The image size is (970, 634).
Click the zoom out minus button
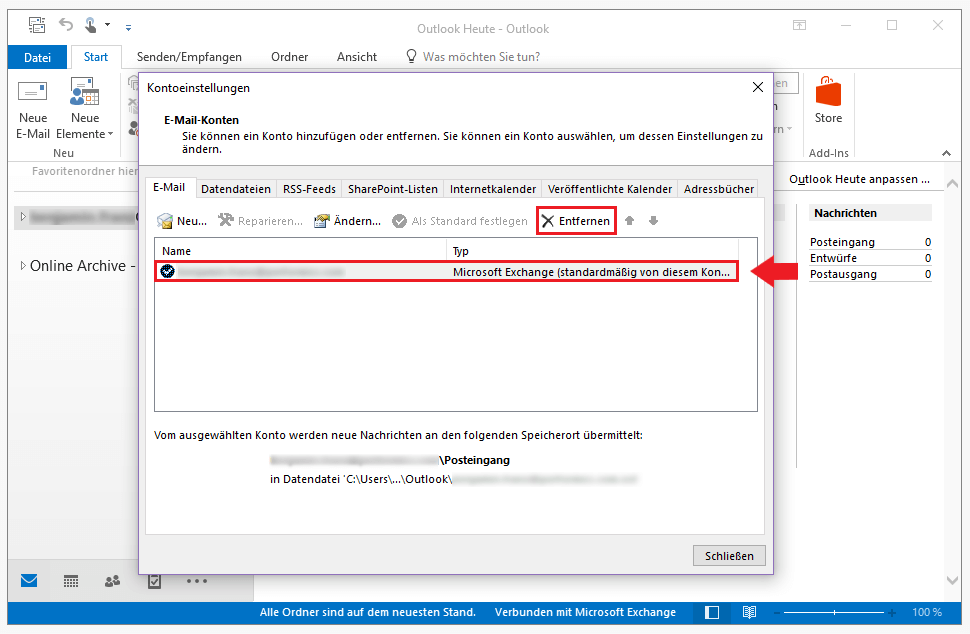(x=777, y=612)
